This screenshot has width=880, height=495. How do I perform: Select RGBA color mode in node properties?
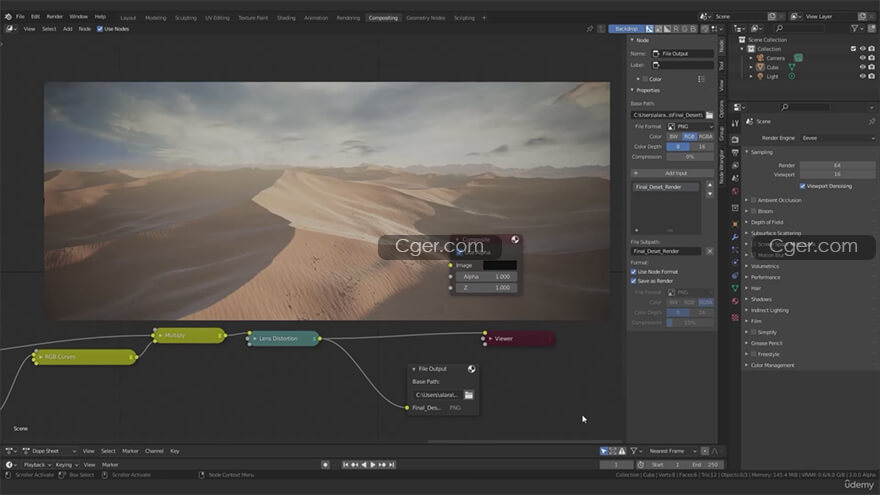(x=705, y=136)
